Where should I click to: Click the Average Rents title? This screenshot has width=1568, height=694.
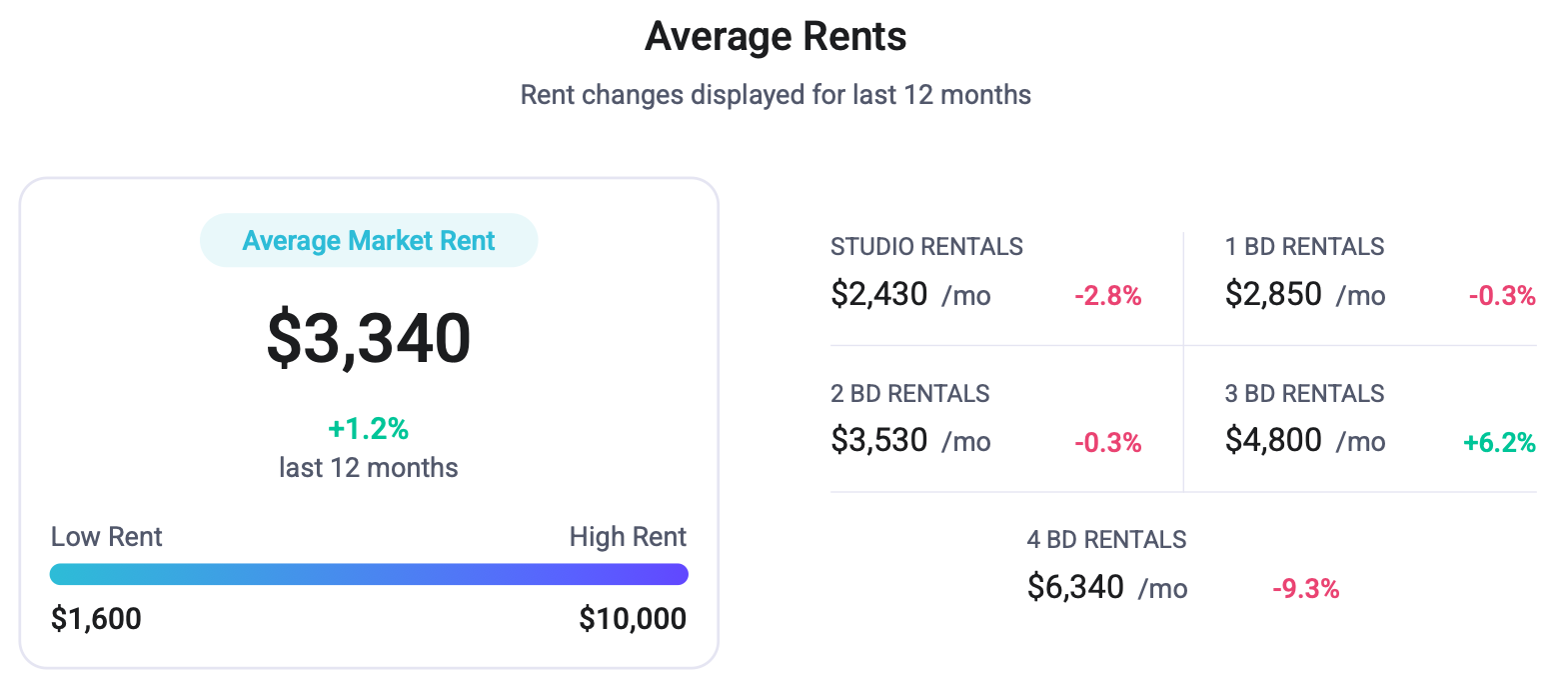click(x=776, y=37)
